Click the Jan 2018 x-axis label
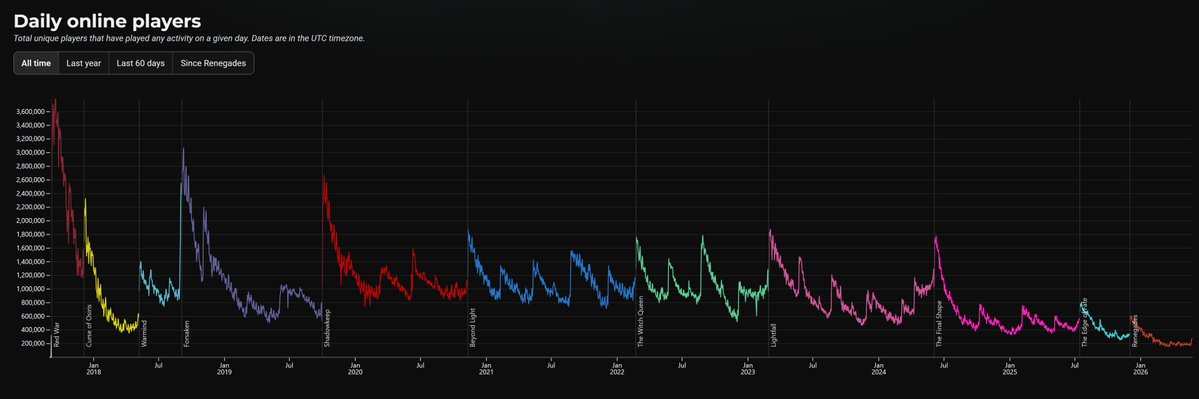Viewport: 1199px width, 399px height. tap(93, 369)
